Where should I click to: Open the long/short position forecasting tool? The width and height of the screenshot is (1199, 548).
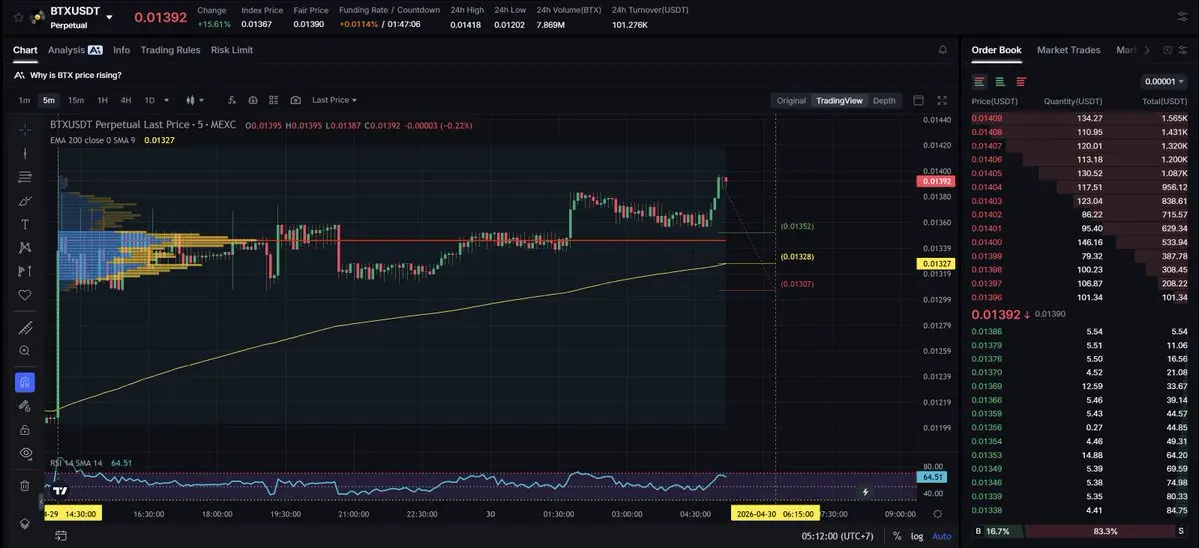pyautogui.click(x=24, y=271)
